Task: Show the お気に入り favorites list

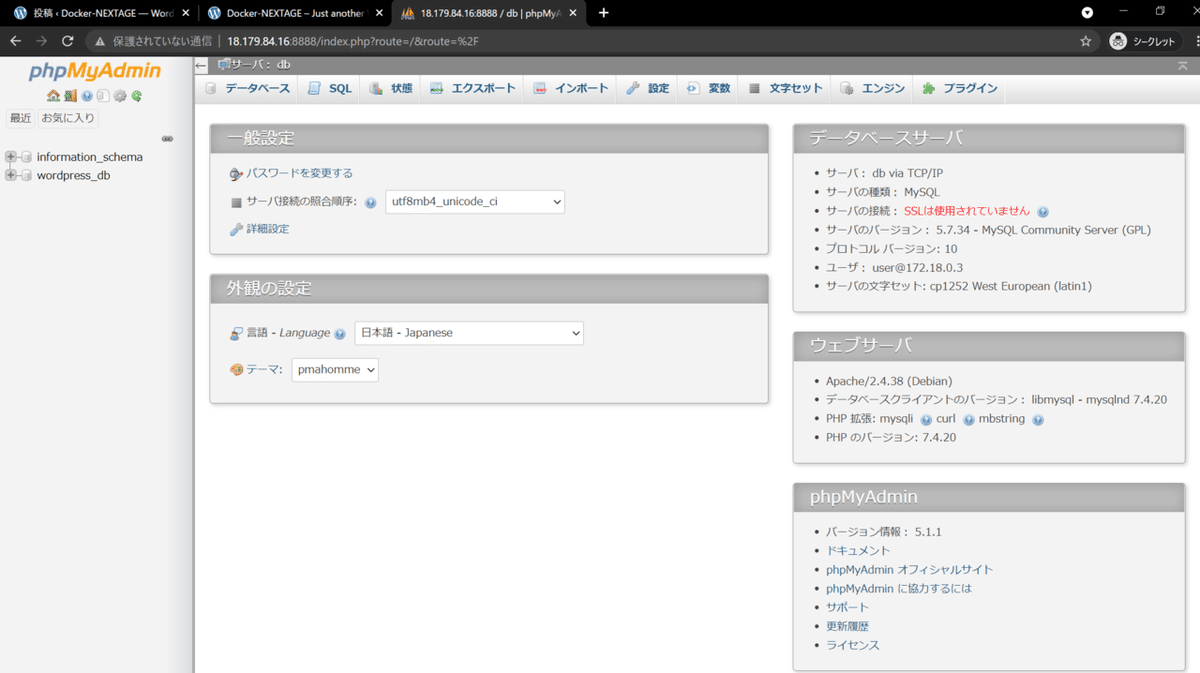Action: pyautogui.click(x=68, y=118)
